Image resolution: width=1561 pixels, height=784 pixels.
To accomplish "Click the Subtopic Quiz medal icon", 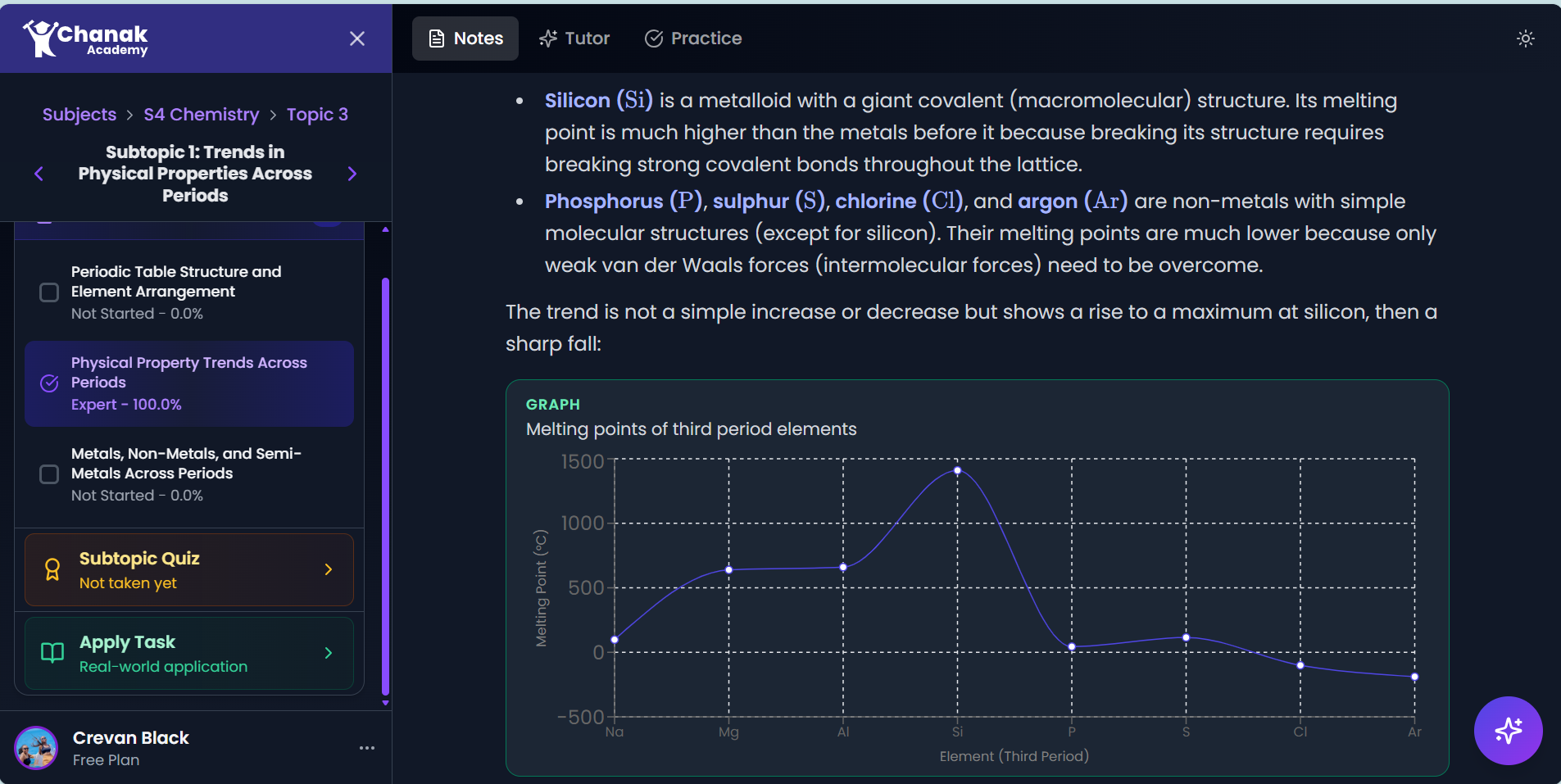I will click(51, 569).
